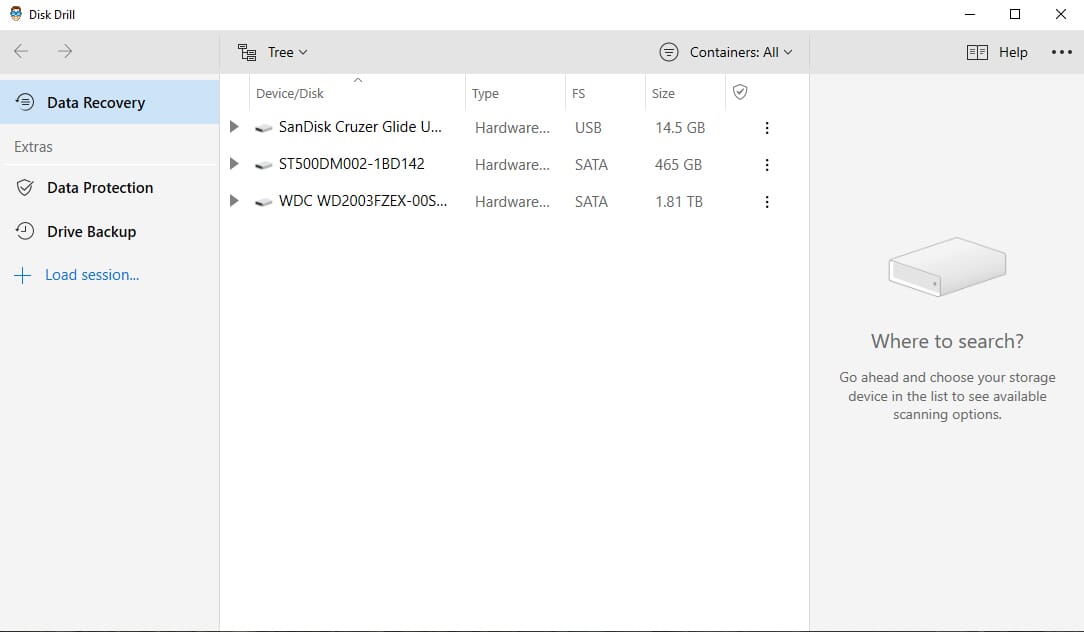Click the Load session link
Viewport: 1084px width, 632px height.
[x=92, y=275]
